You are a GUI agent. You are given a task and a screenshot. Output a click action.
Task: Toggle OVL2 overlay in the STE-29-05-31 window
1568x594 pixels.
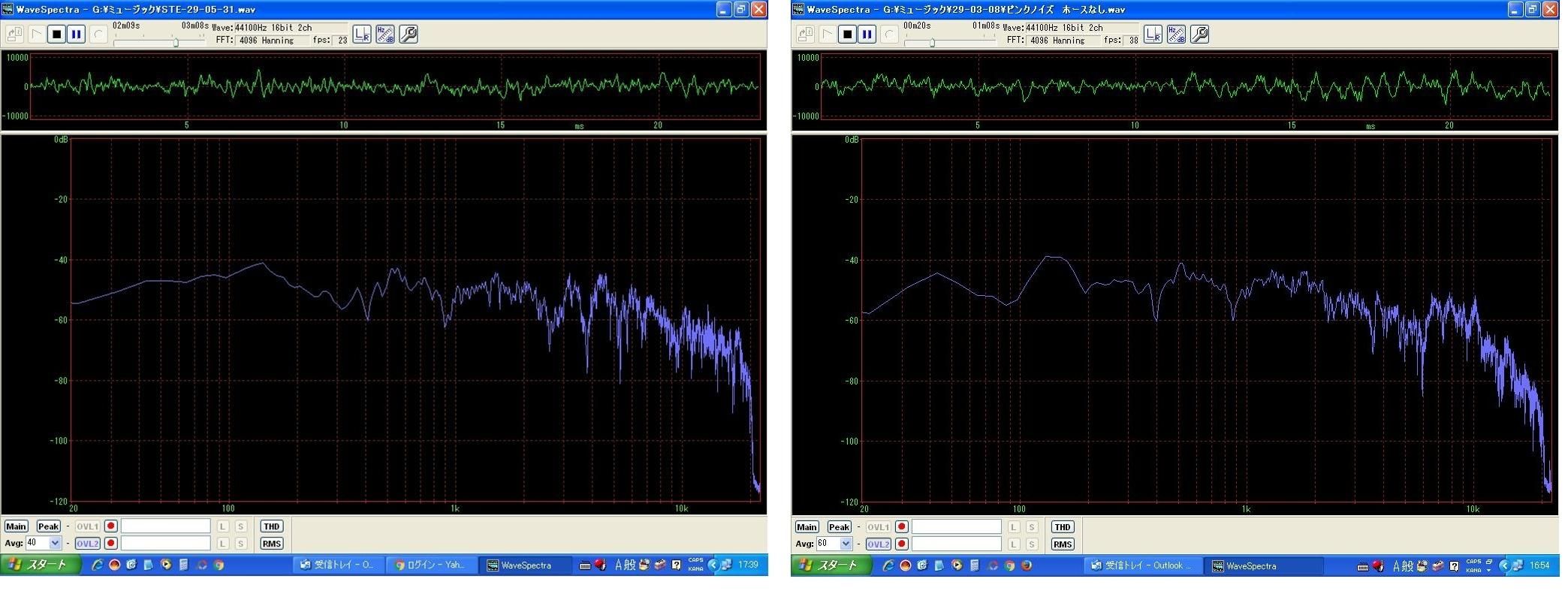click(87, 543)
